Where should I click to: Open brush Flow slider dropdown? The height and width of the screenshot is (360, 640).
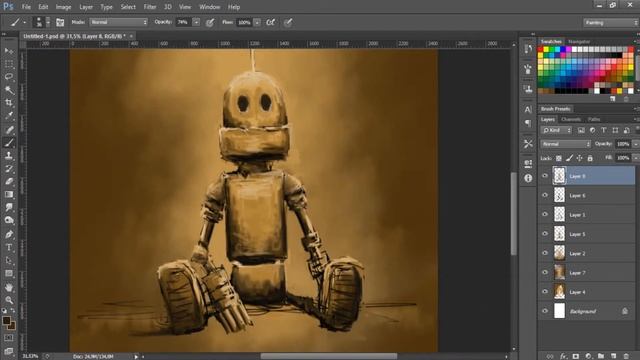pos(257,22)
